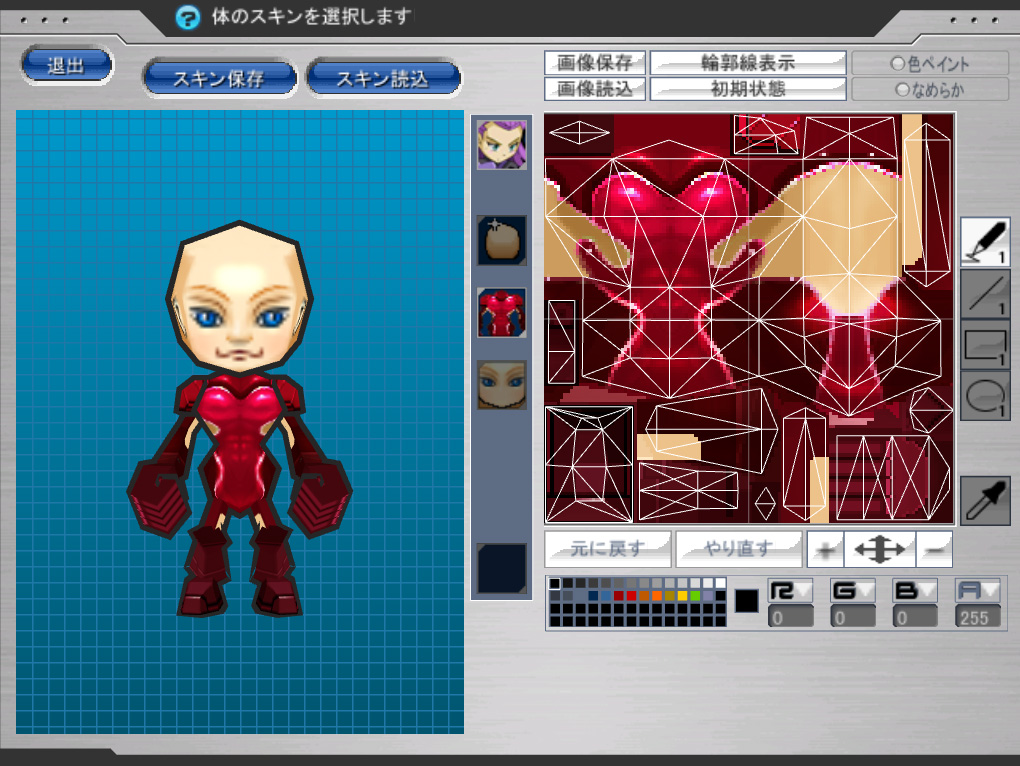
Task: Enable the なめらか radio option
Action: (x=930, y=90)
